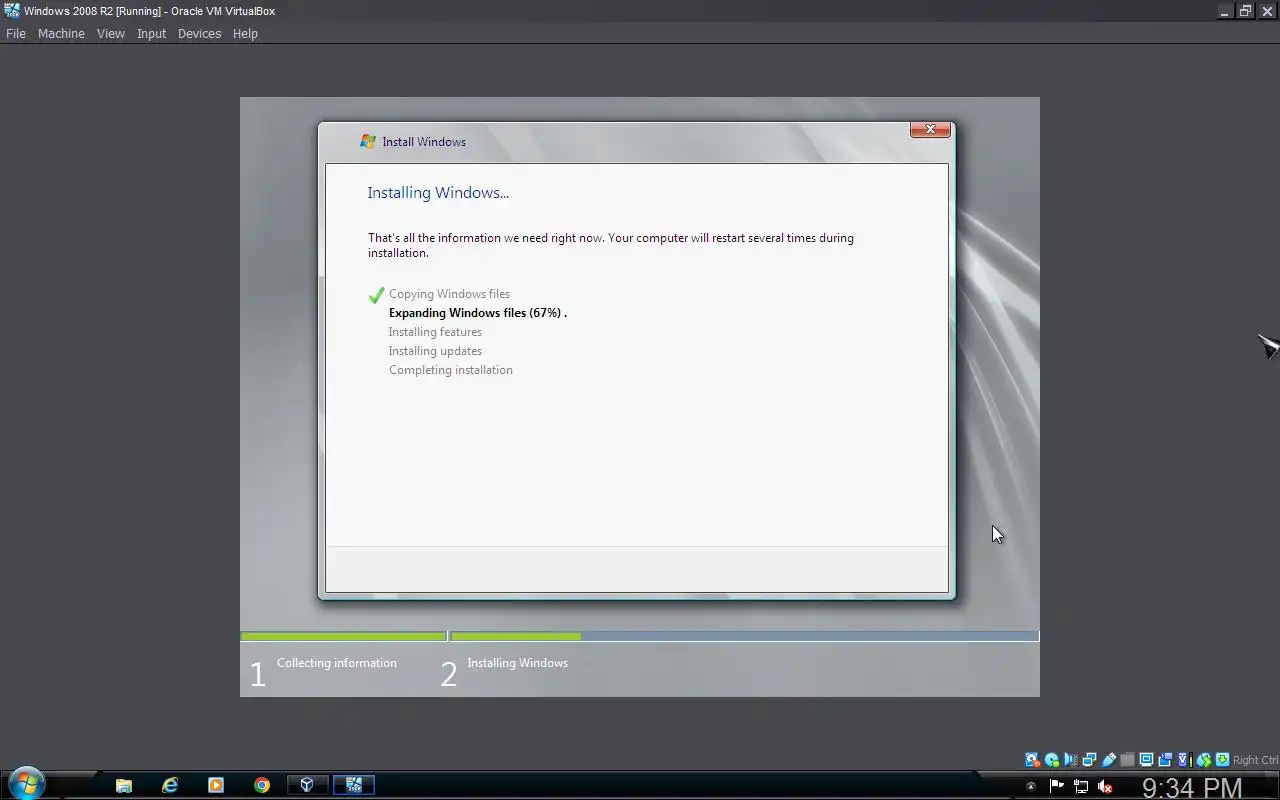Screen dimensions: 1280x800
Task: Launch Internet Explorer from the taskbar
Action: tap(170, 785)
